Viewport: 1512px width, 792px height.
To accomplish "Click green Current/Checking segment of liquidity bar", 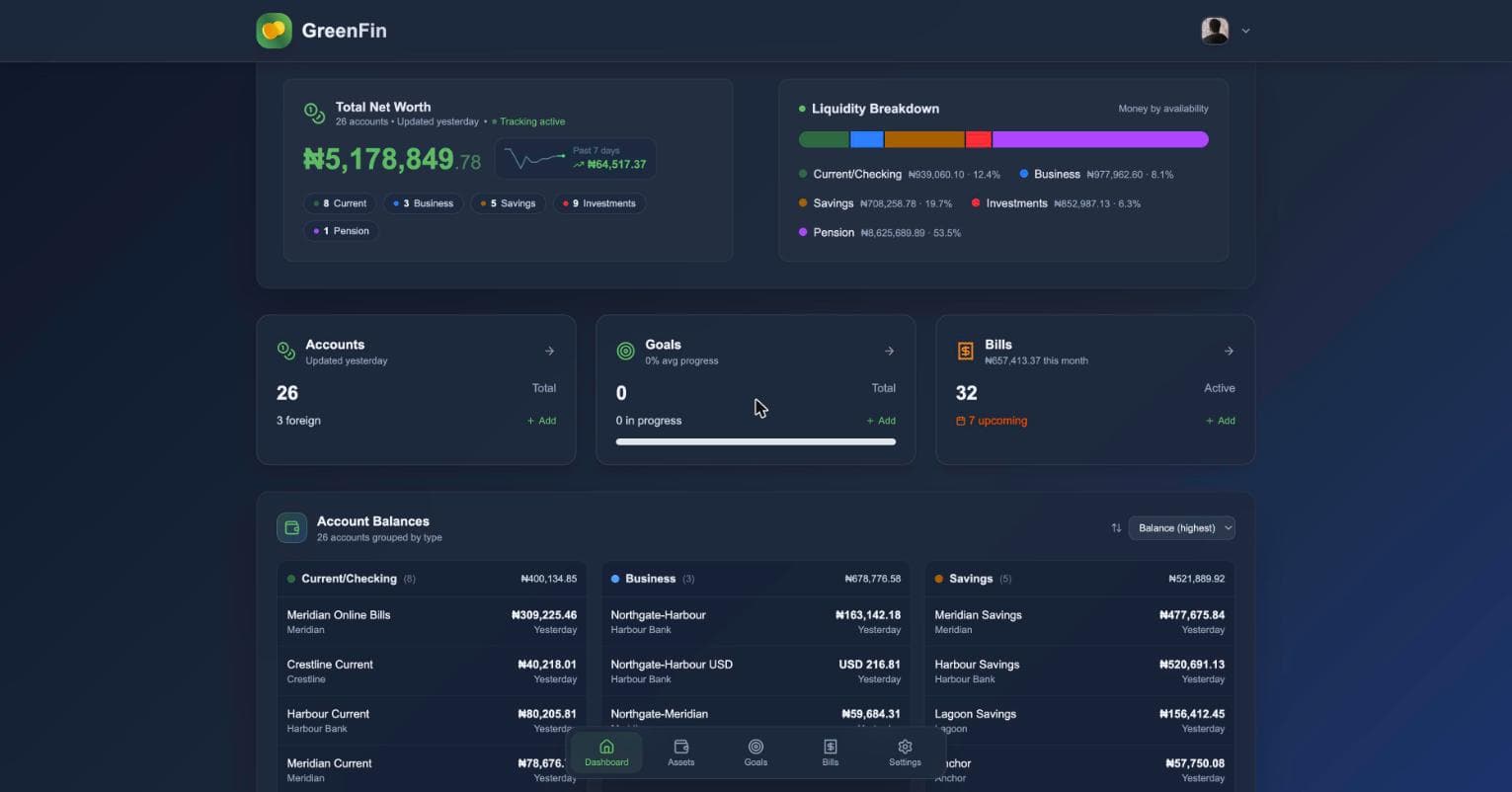I will 824,139.
